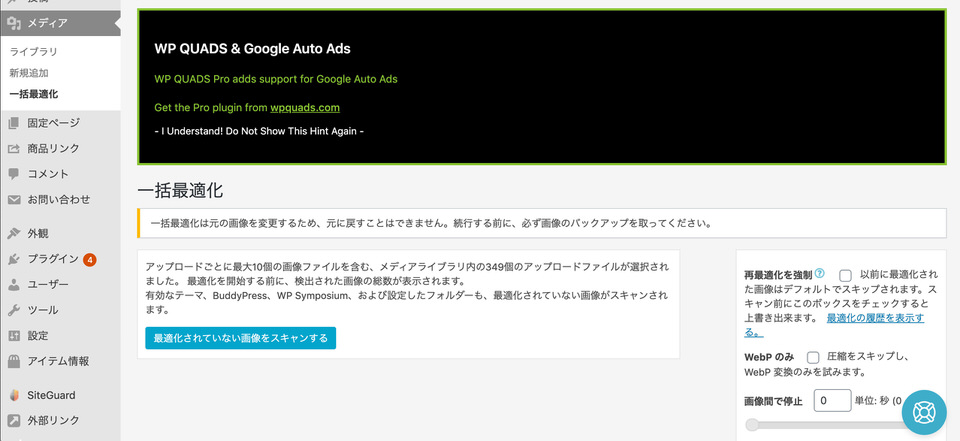Click the share icon beside 商品リンク
This screenshot has height=441, width=960.
pyautogui.click(x=14, y=149)
